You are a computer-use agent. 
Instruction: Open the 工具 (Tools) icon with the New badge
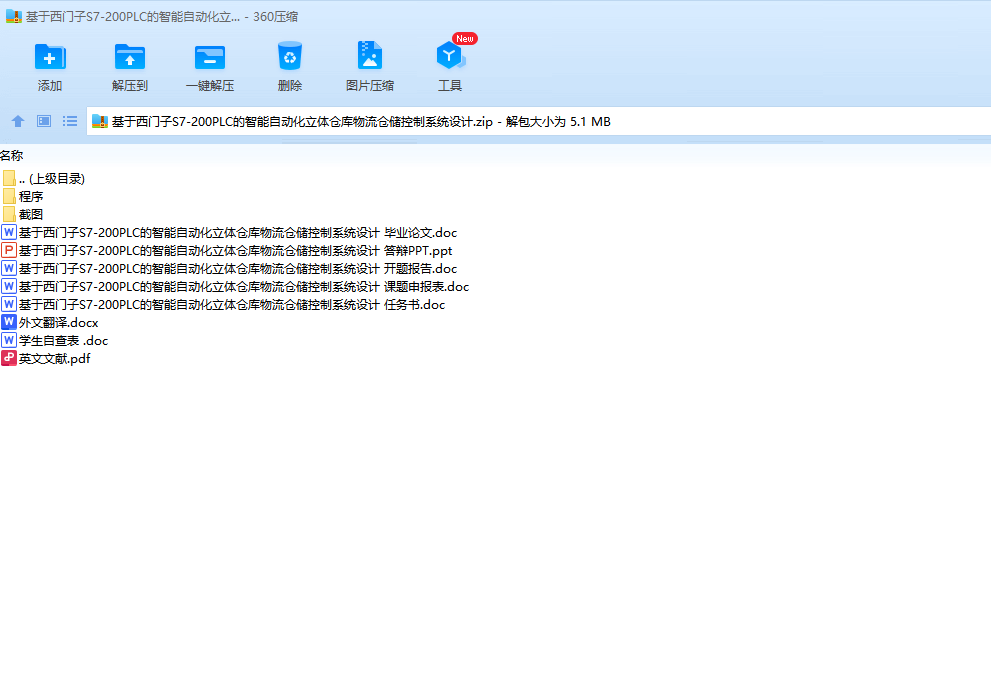click(x=450, y=56)
